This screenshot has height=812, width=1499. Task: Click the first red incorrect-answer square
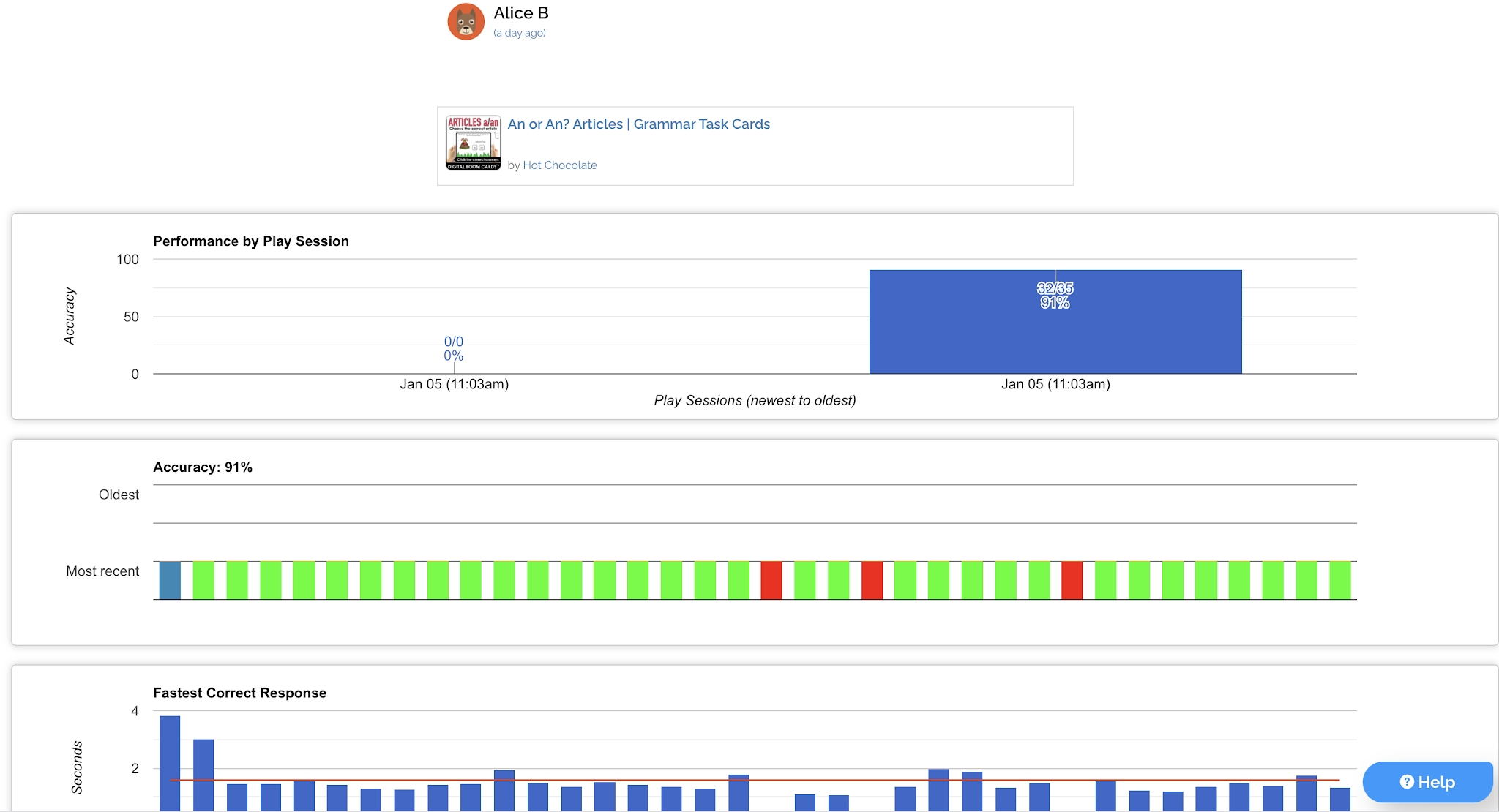point(771,581)
